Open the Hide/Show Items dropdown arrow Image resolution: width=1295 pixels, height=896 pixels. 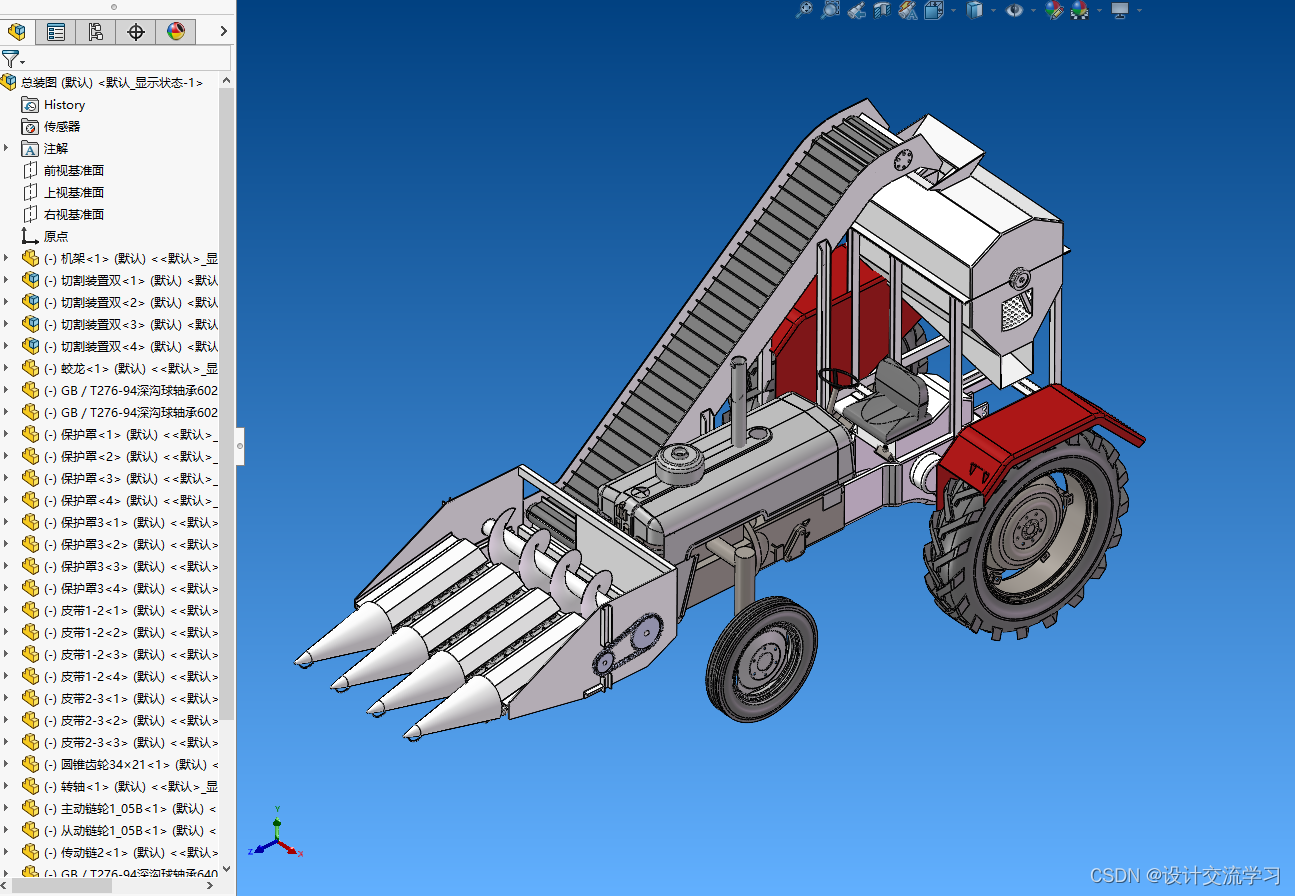[1034, 10]
